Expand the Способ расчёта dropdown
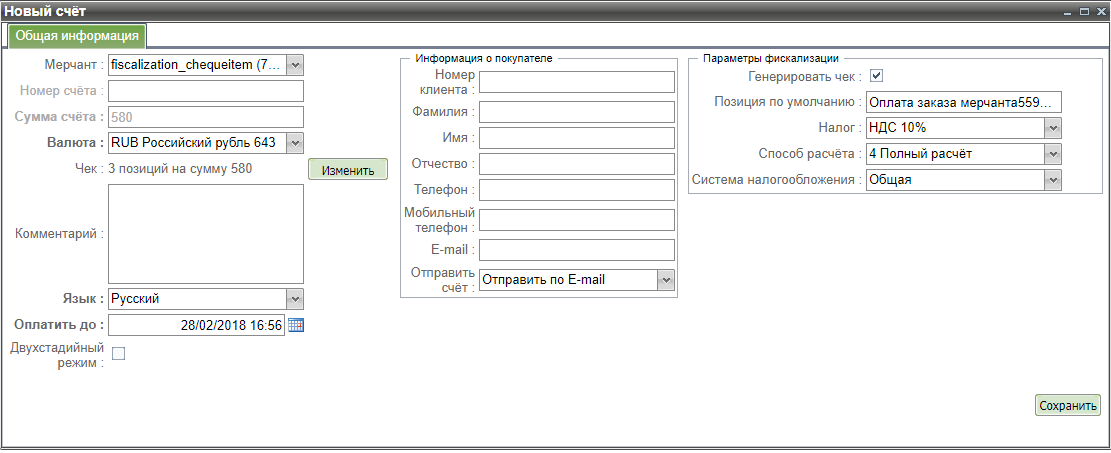The width and height of the screenshot is (1111, 453). 1052,154
